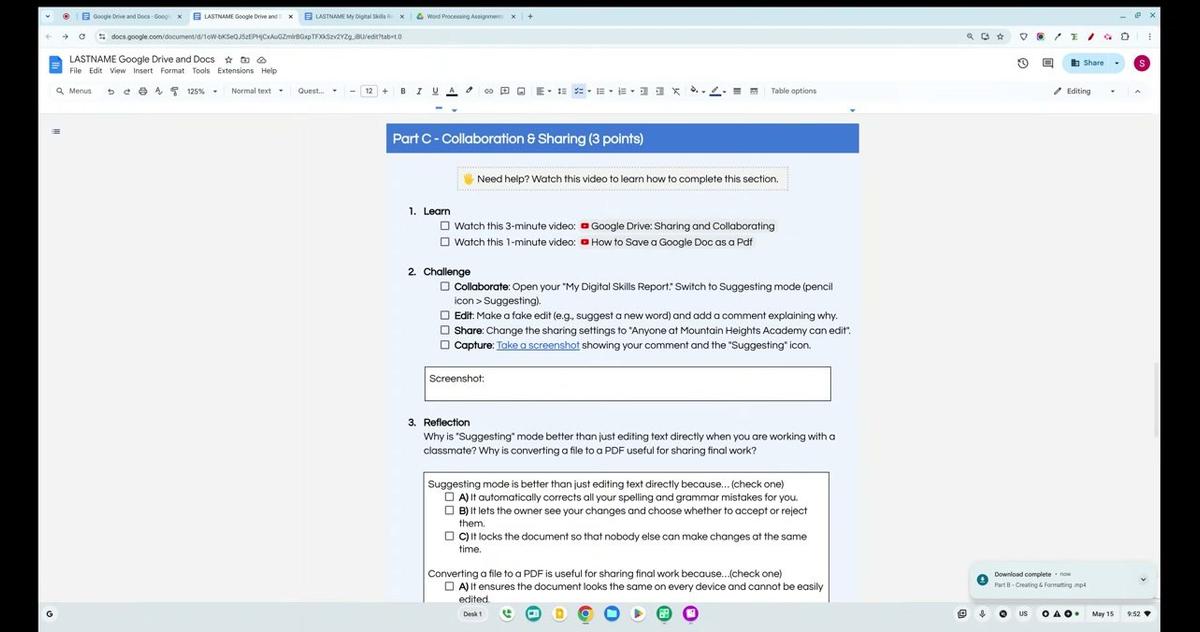View cloud save status icon
Image resolution: width=1200 pixels, height=632 pixels.
point(261,60)
